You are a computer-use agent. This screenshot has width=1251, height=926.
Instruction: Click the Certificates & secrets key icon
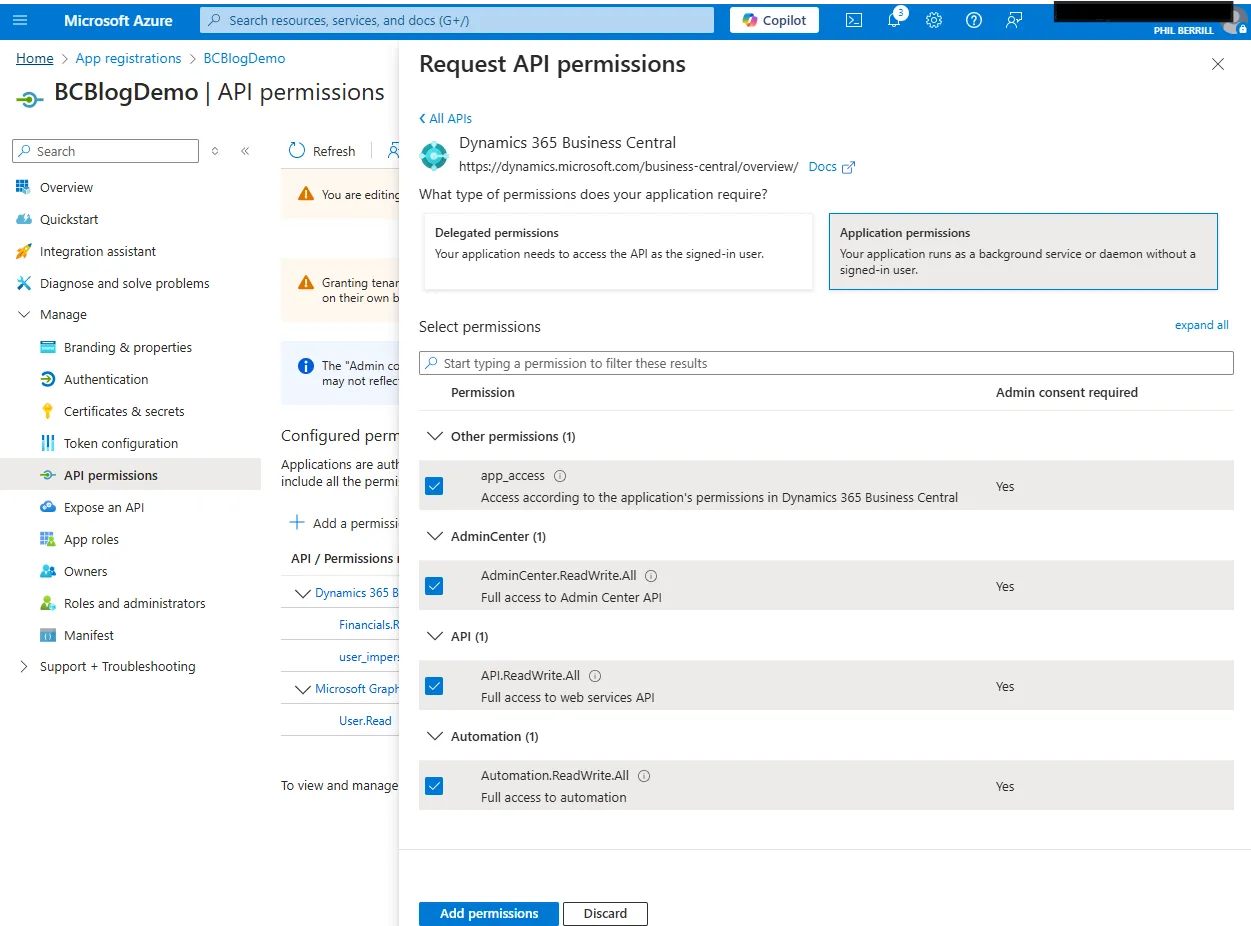[47, 411]
